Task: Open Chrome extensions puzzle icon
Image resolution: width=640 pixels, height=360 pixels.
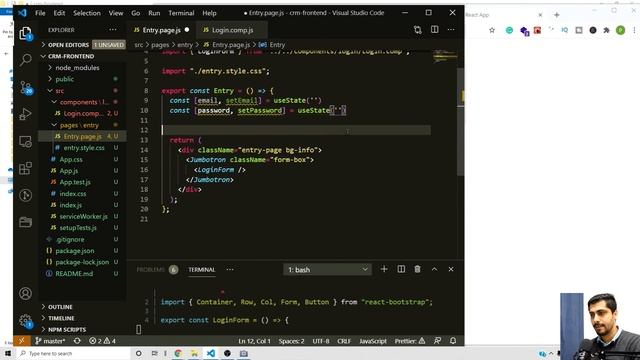Action: (x=607, y=30)
